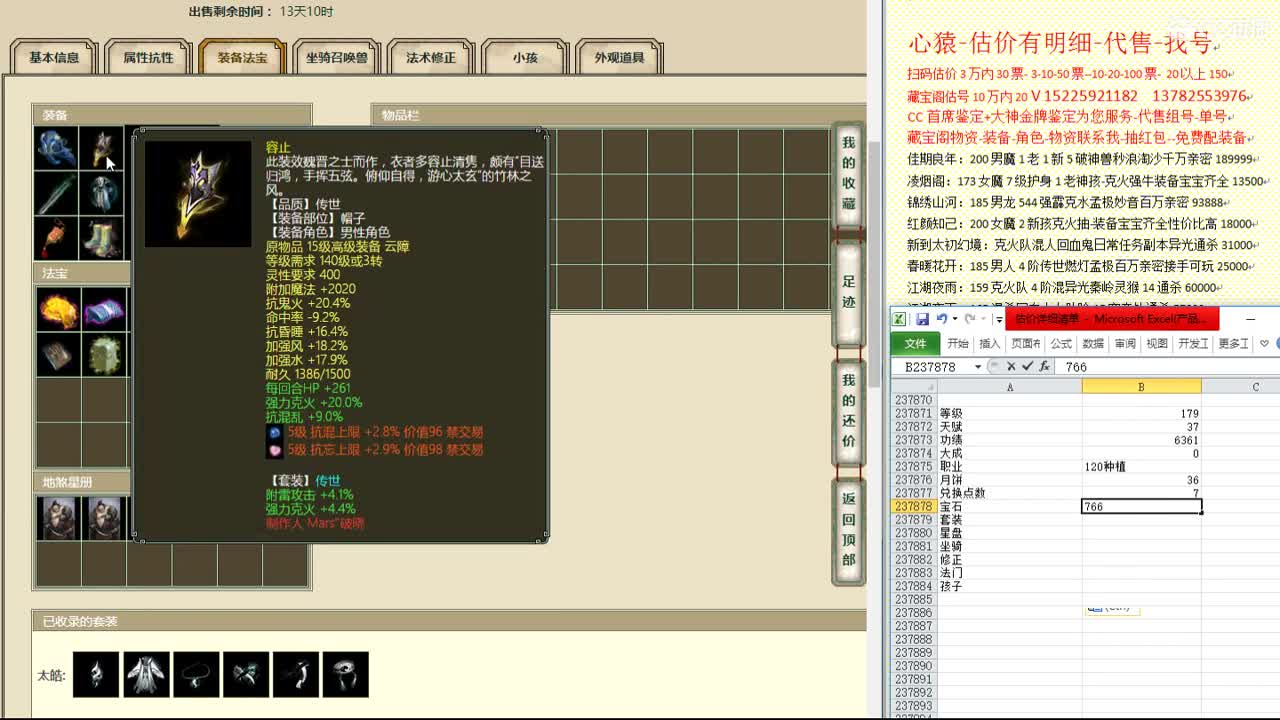
Task: Click Excel cell containing 兑换点数
Action: pos(1009,493)
